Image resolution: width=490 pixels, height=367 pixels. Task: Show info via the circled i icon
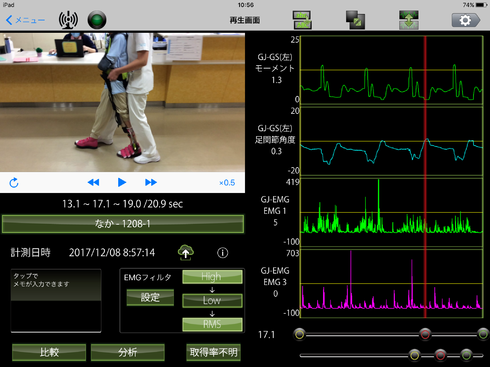coord(223,253)
